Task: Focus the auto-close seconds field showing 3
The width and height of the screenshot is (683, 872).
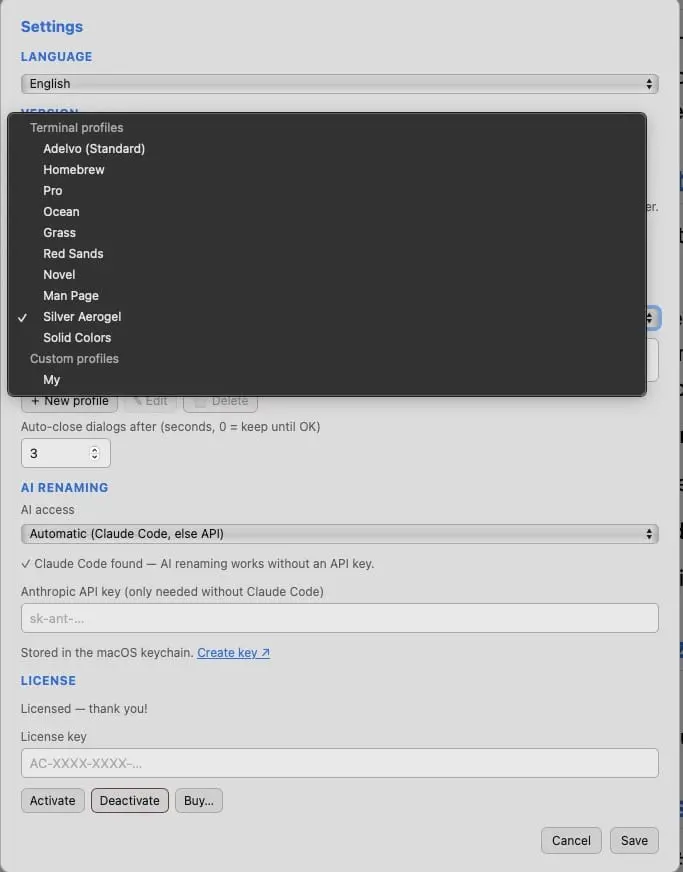Action: (66, 453)
